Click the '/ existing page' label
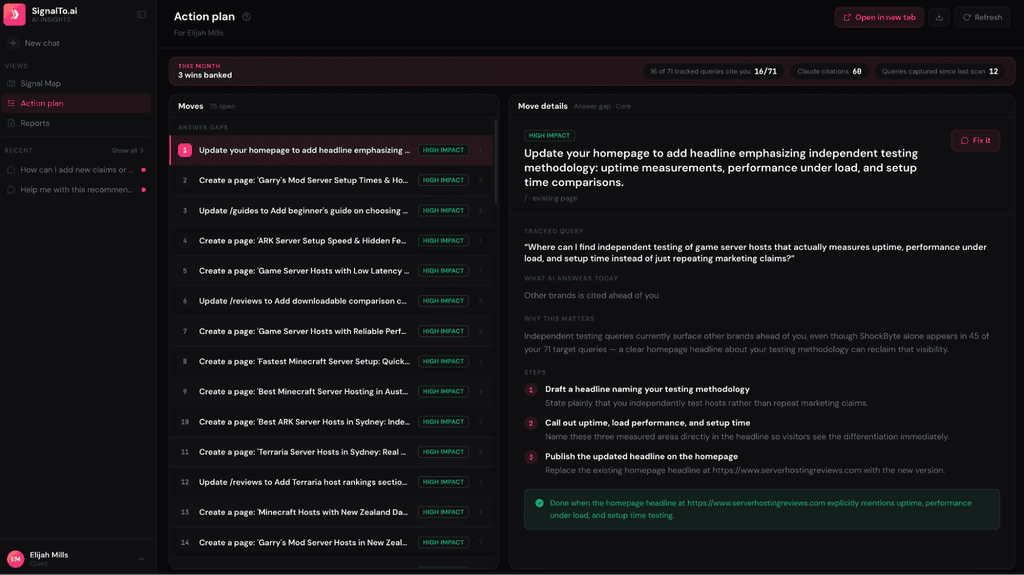Screen dimensions: 1024x575 point(551,198)
